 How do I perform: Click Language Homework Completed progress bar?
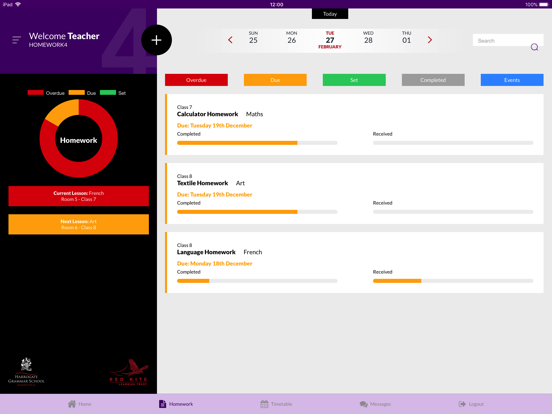(257, 281)
